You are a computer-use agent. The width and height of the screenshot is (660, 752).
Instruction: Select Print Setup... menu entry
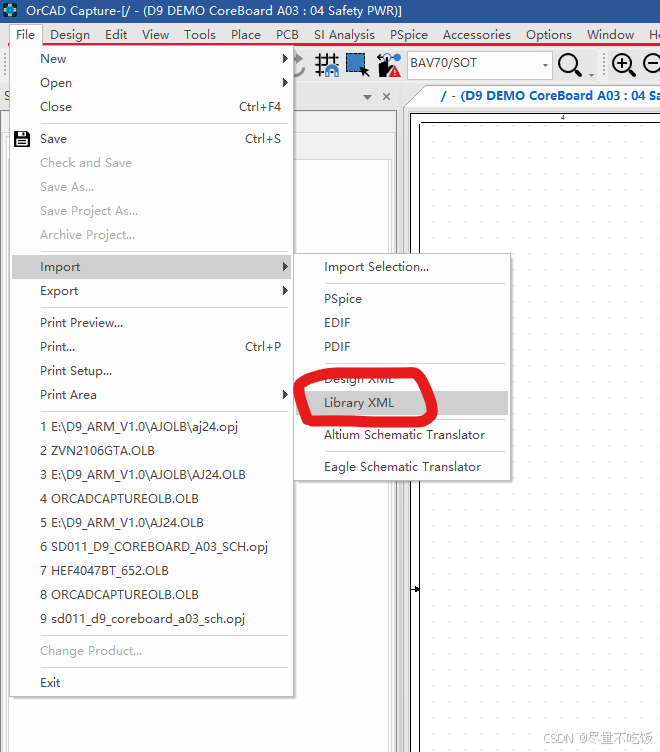click(x=152, y=371)
